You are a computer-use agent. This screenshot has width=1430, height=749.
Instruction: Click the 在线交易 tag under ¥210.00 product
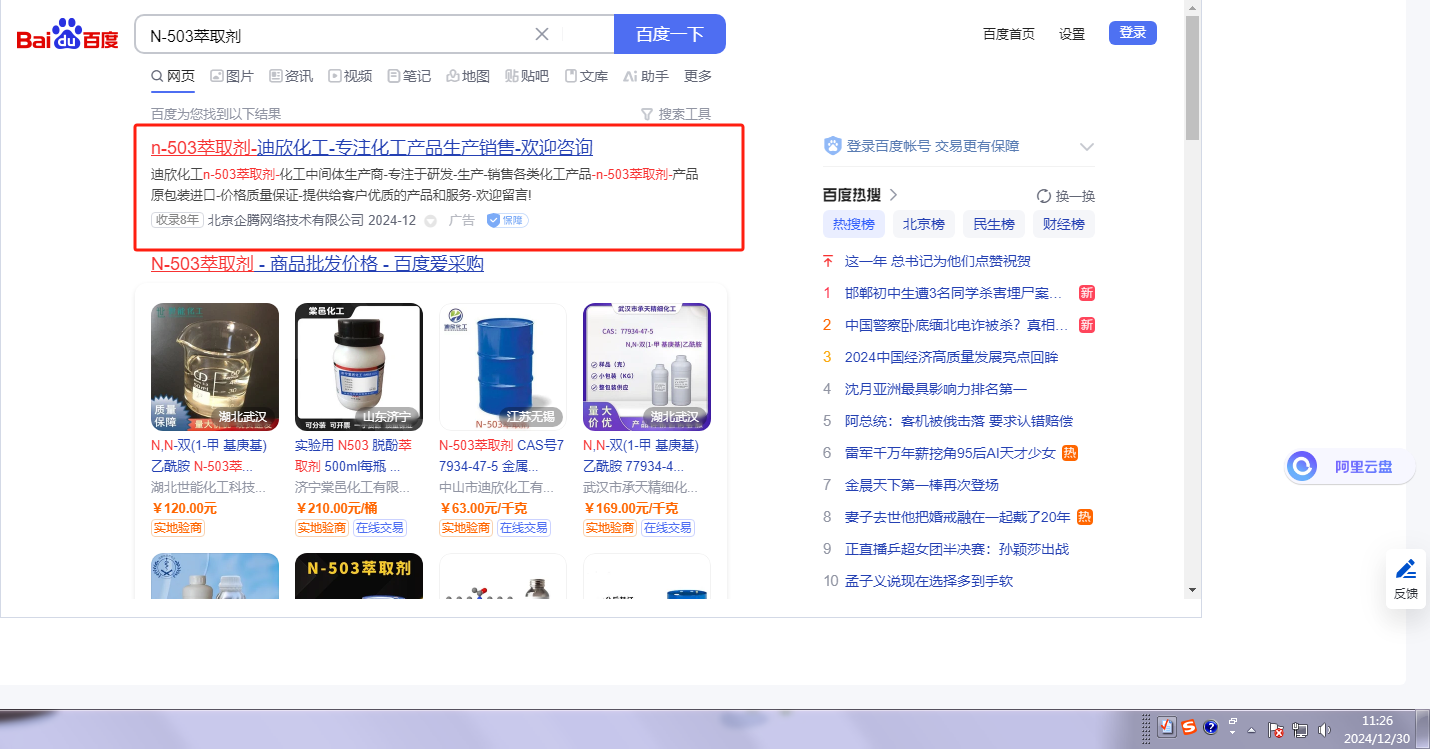[380, 528]
